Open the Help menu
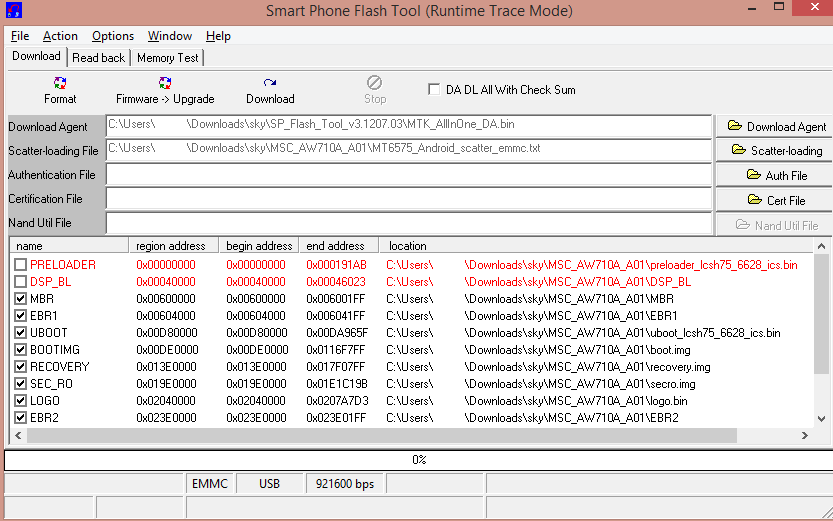This screenshot has height=521, width=833. tap(218, 36)
